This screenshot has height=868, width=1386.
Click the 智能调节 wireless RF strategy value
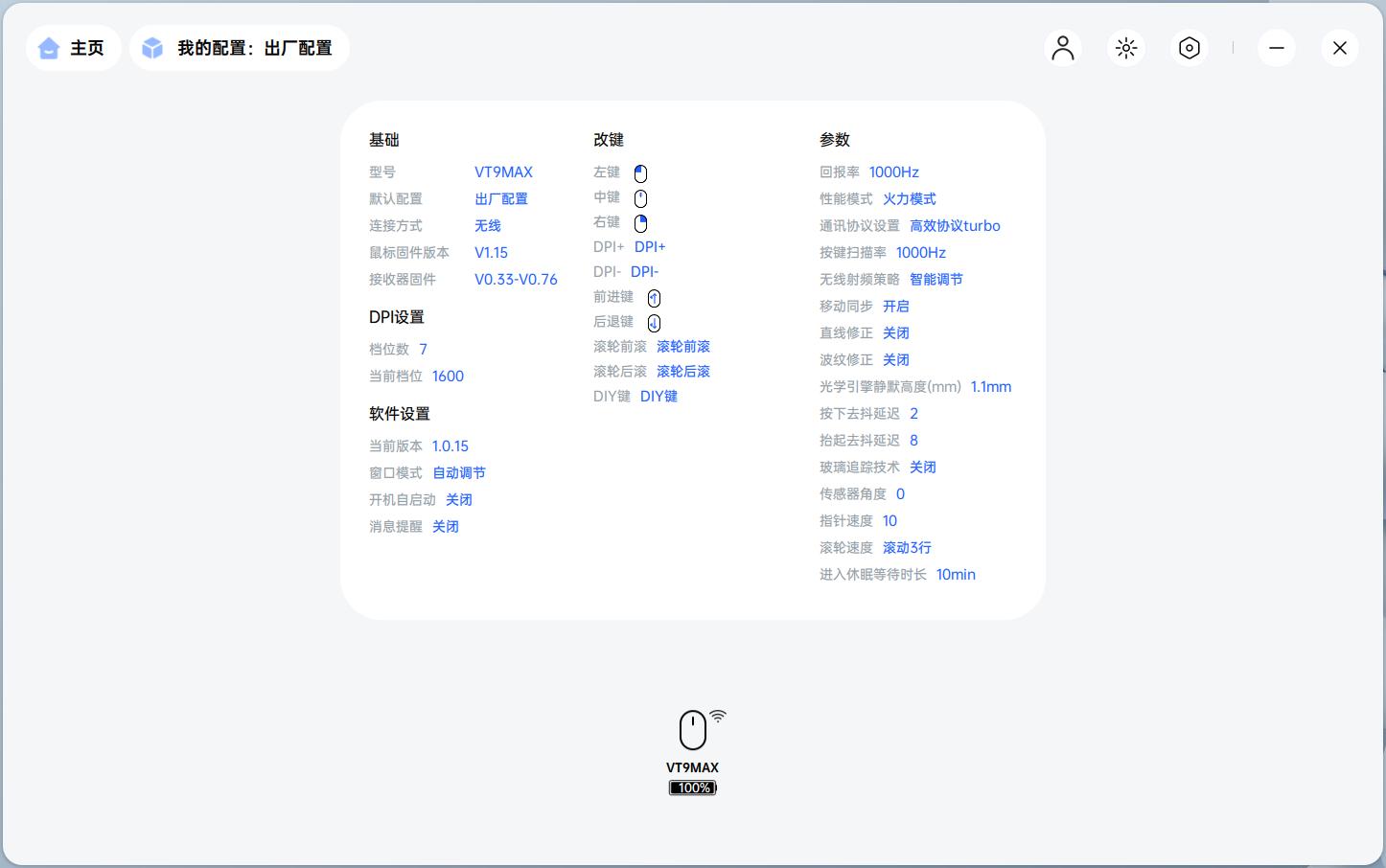point(936,280)
